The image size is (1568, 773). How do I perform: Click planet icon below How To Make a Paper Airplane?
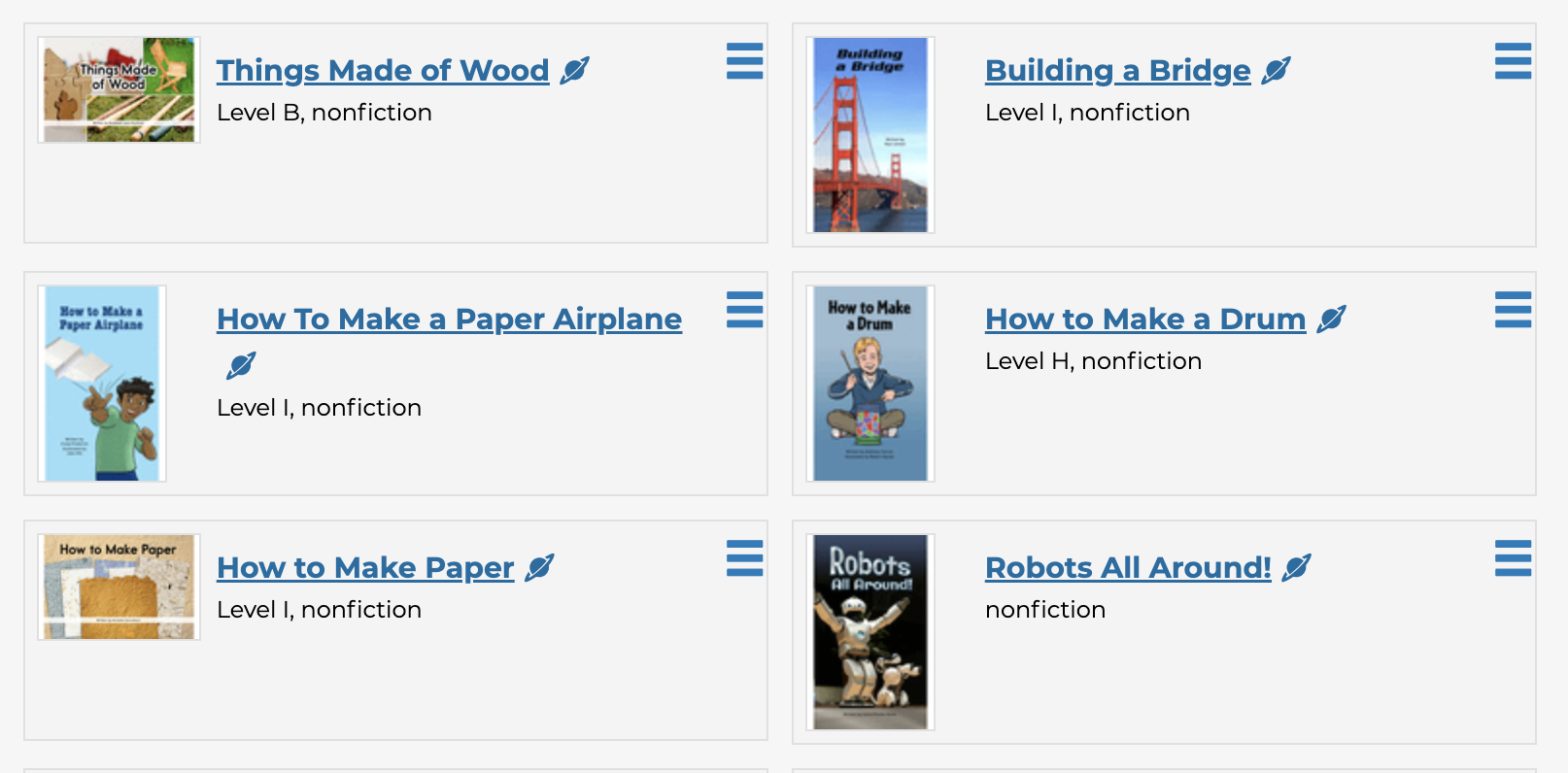point(241,365)
